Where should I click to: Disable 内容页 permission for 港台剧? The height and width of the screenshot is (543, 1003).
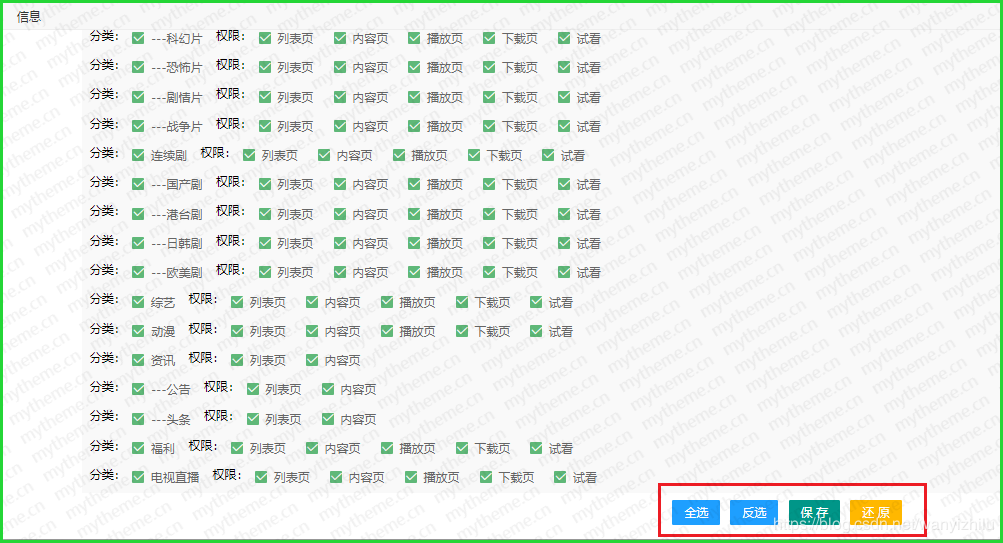pos(340,214)
